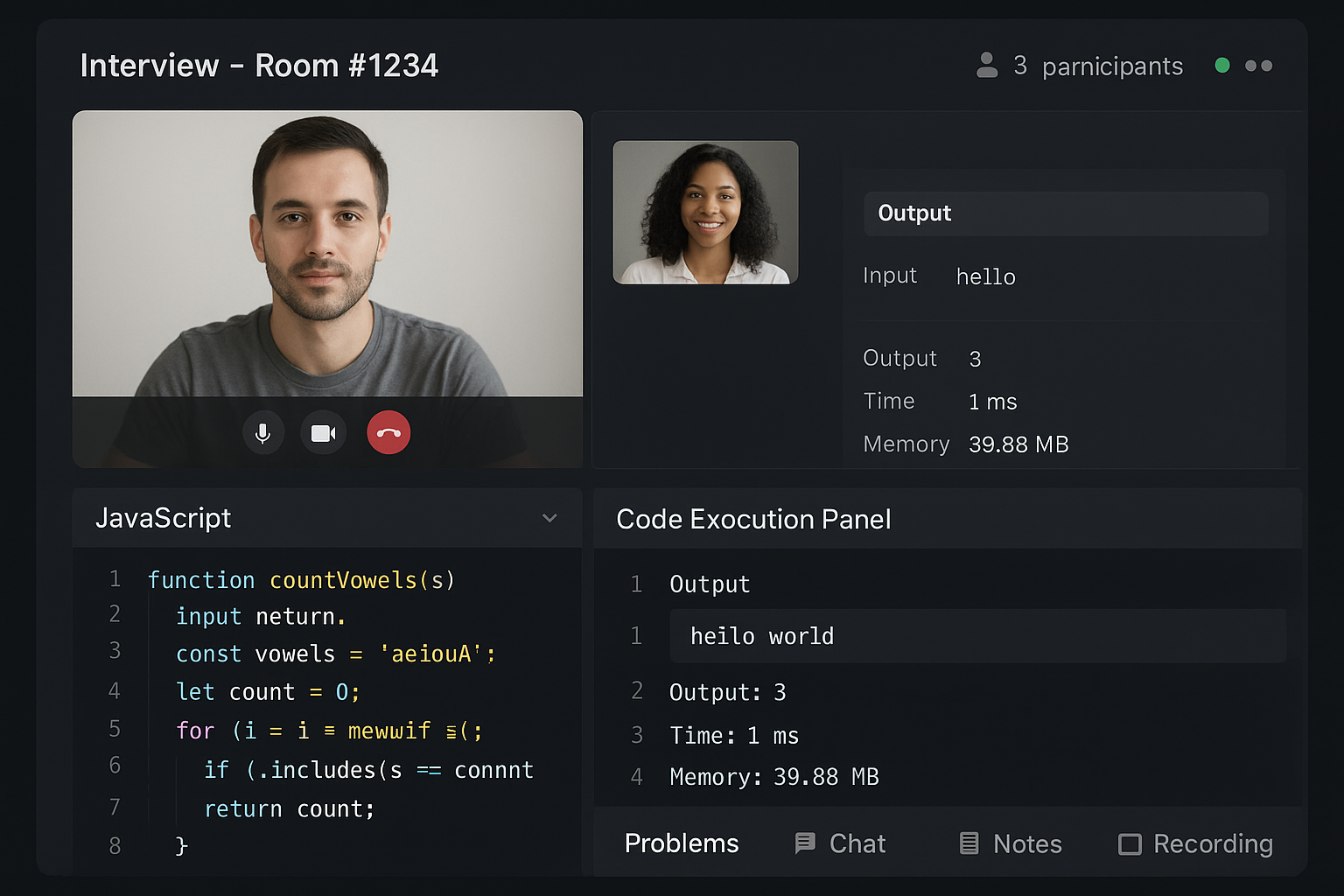The image size is (1344, 896).
Task: Mute the microphone
Action: point(262,433)
